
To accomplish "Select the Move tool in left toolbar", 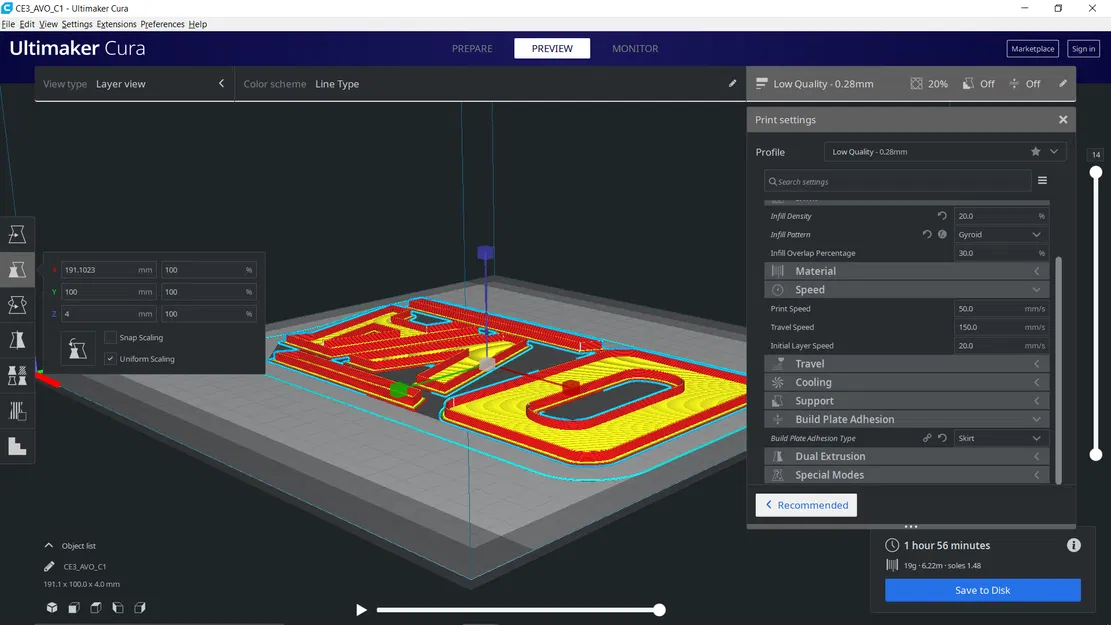I will pyautogui.click(x=17, y=234).
